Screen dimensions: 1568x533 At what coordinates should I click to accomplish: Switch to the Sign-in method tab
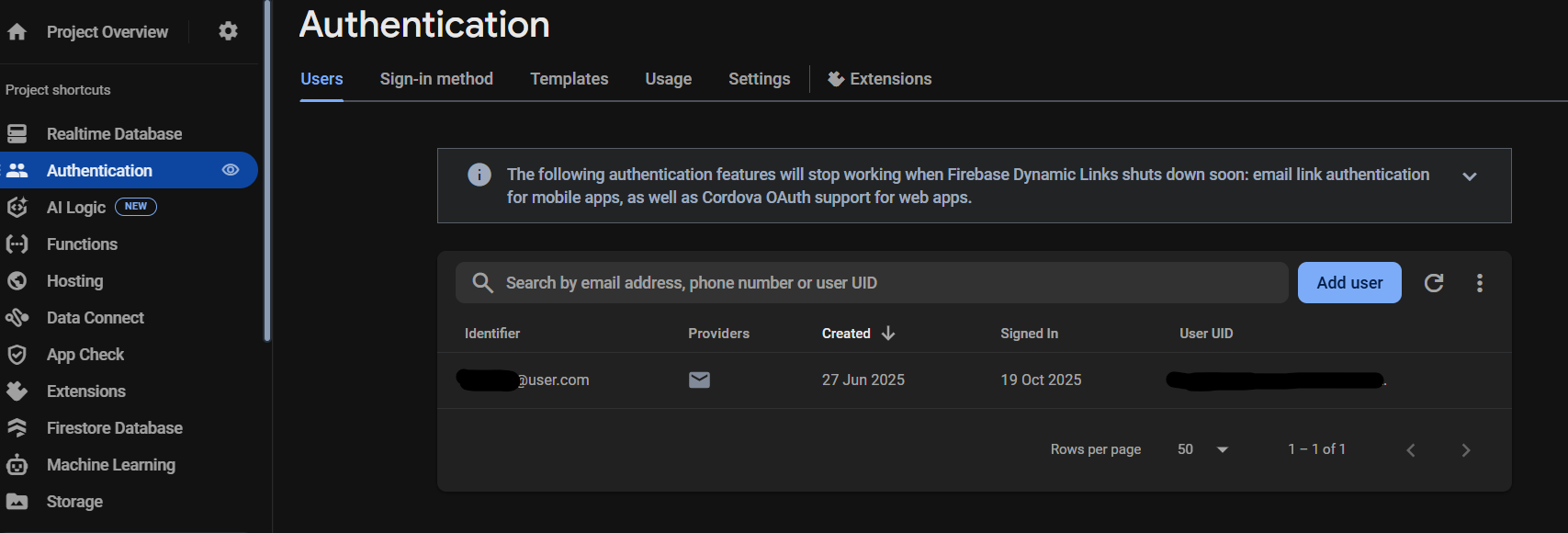click(x=436, y=79)
